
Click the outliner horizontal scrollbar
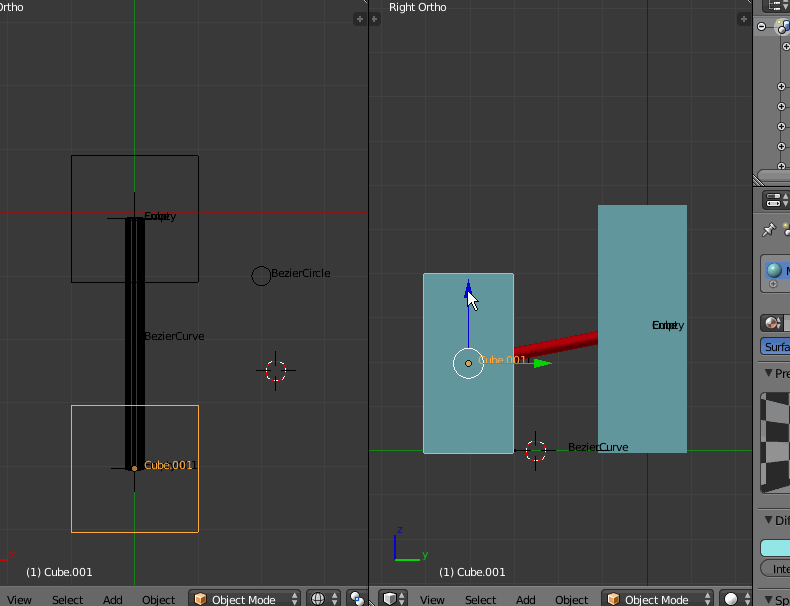click(x=773, y=175)
